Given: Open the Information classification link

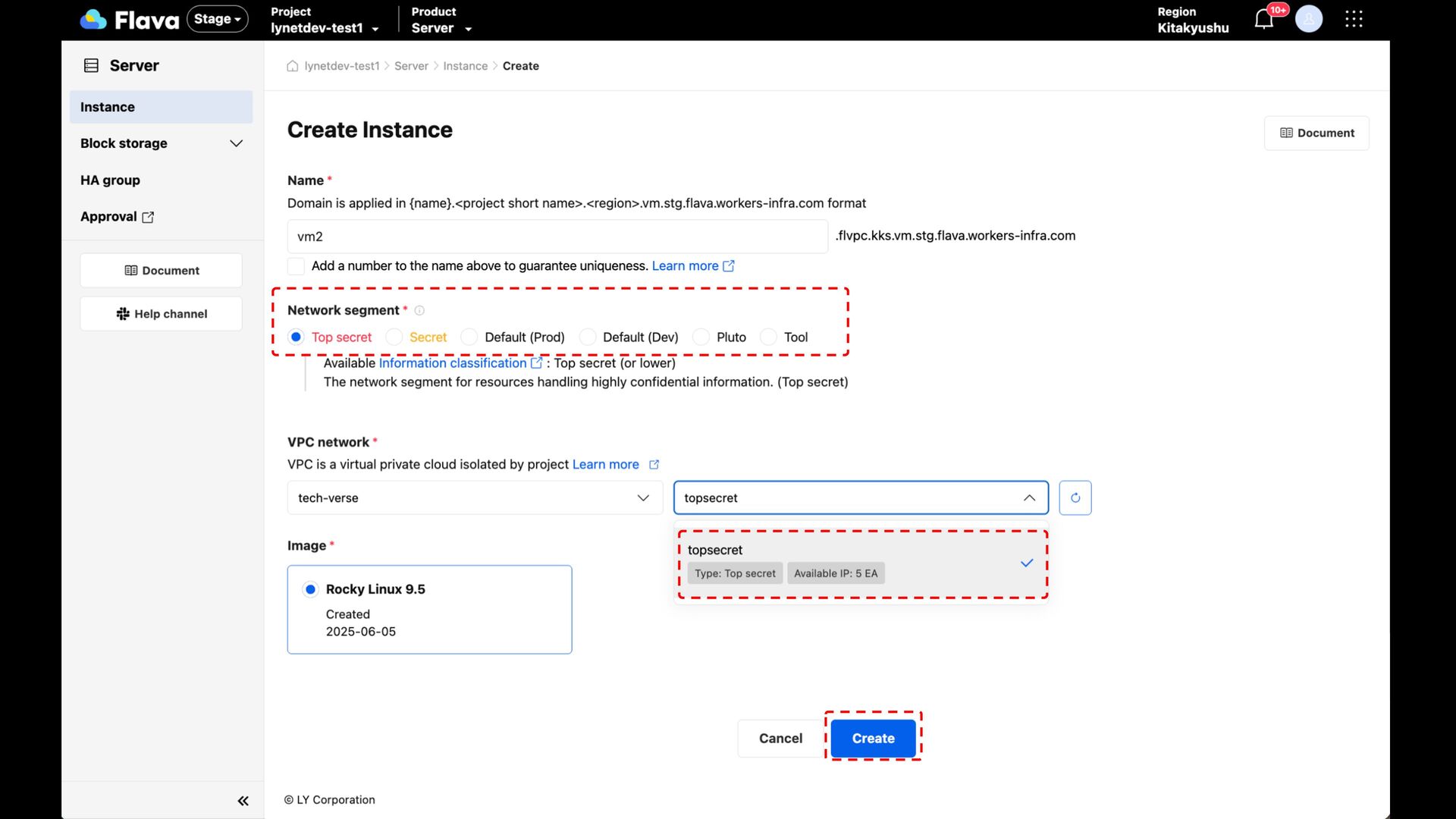Looking at the screenshot, I should coord(453,363).
